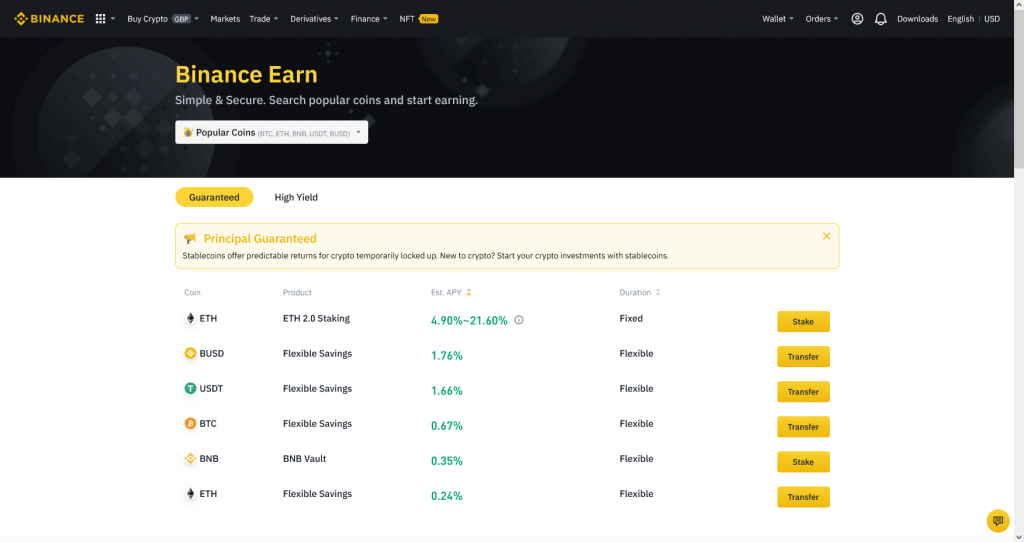This screenshot has height=542, width=1024.
Task: Click the USDT coin icon
Action: click(x=190, y=389)
